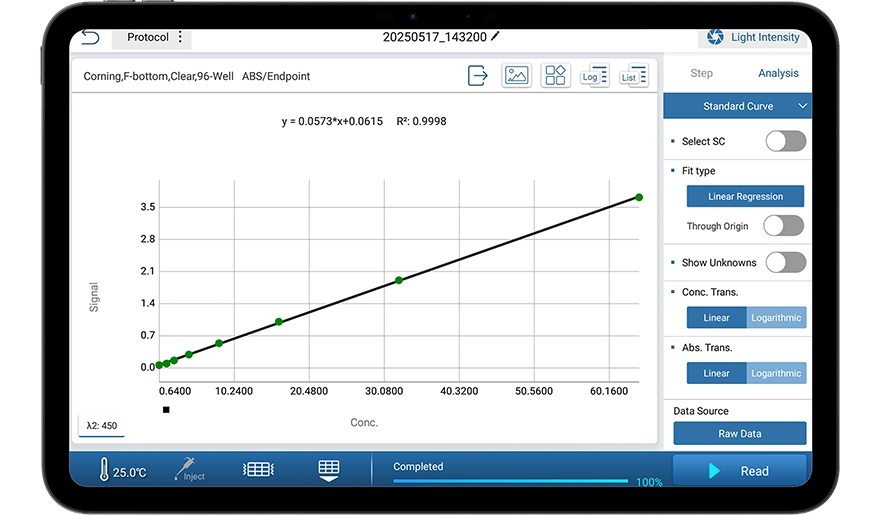Click the plate eject icon
Image resolution: width=880 pixels, height=515 pixels.
click(x=328, y=470)
